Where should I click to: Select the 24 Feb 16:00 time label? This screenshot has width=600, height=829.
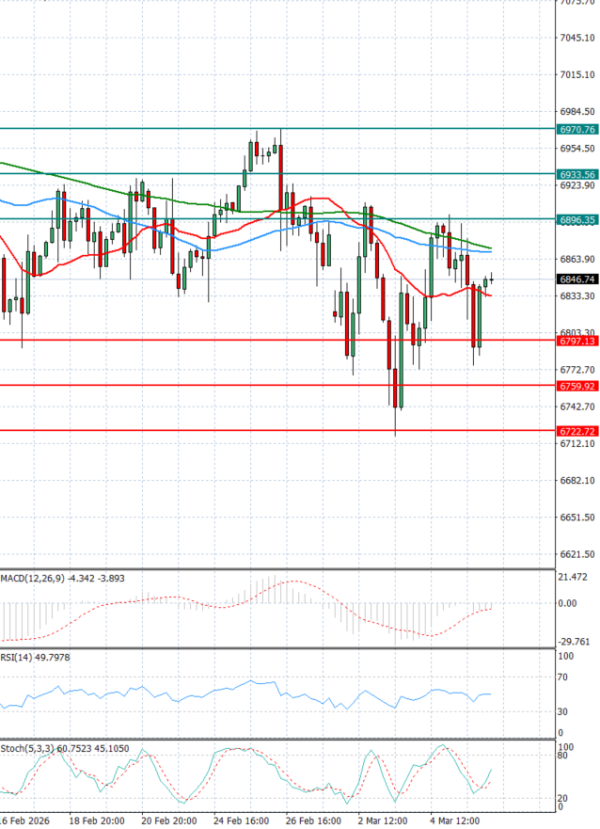point(243,819)
